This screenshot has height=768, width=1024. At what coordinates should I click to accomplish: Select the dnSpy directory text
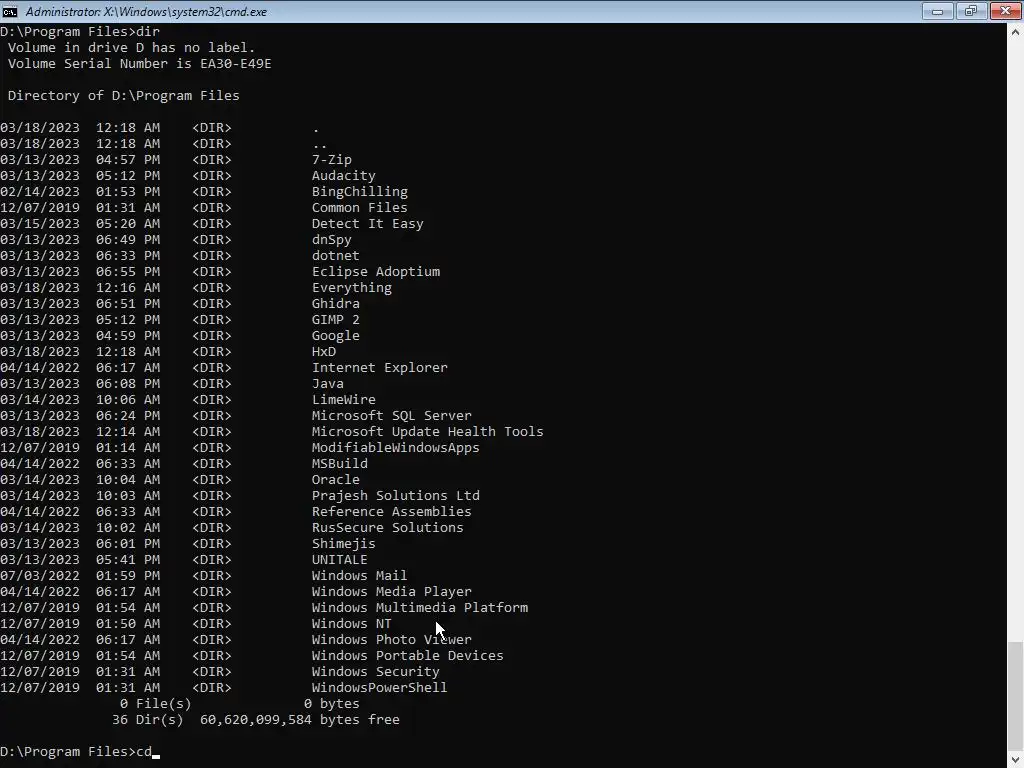click(x=332, y=240)
